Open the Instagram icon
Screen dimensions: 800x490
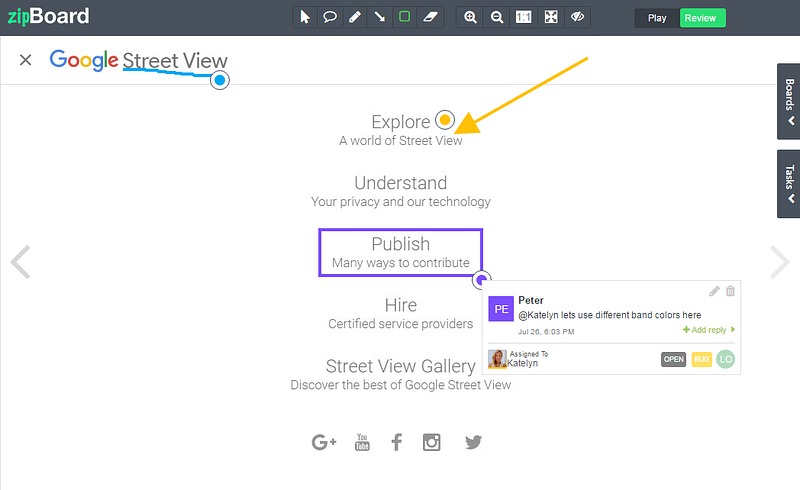pos(432,442)
